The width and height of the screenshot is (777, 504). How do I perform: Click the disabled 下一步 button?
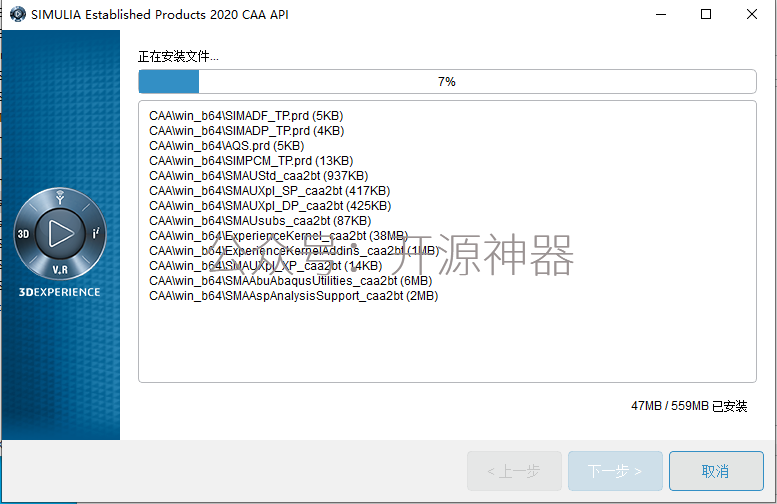(615, 471)
